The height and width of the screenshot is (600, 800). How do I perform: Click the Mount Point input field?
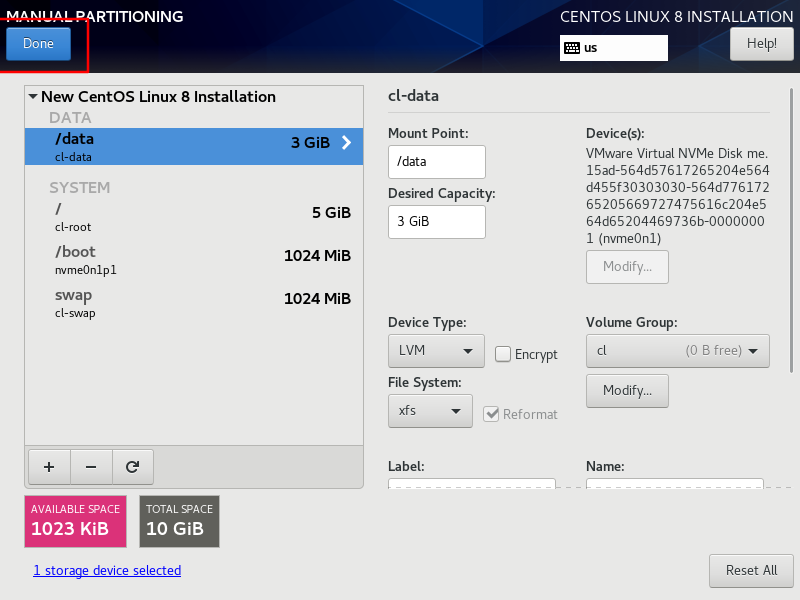[437, 162]
